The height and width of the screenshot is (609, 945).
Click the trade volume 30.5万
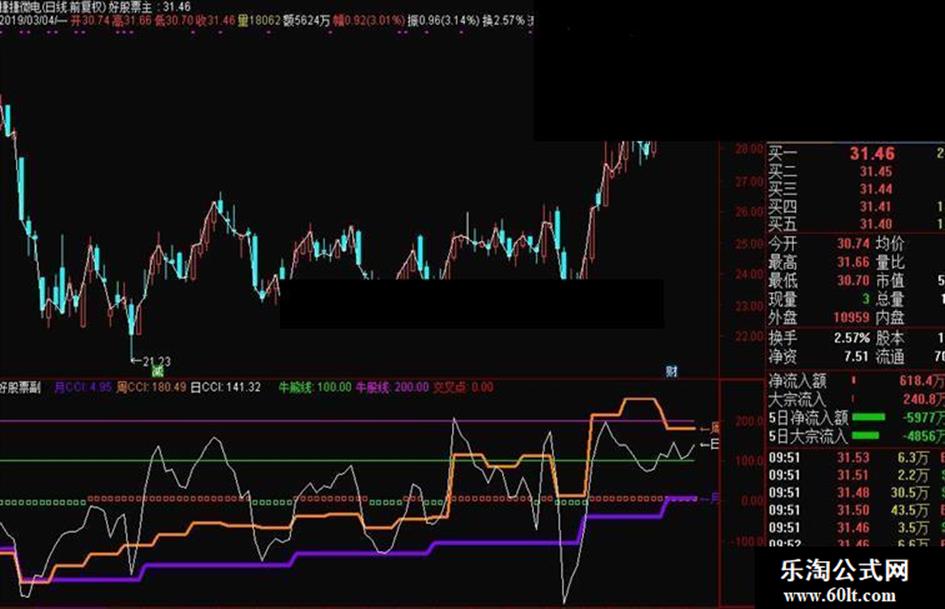(910, 493)
